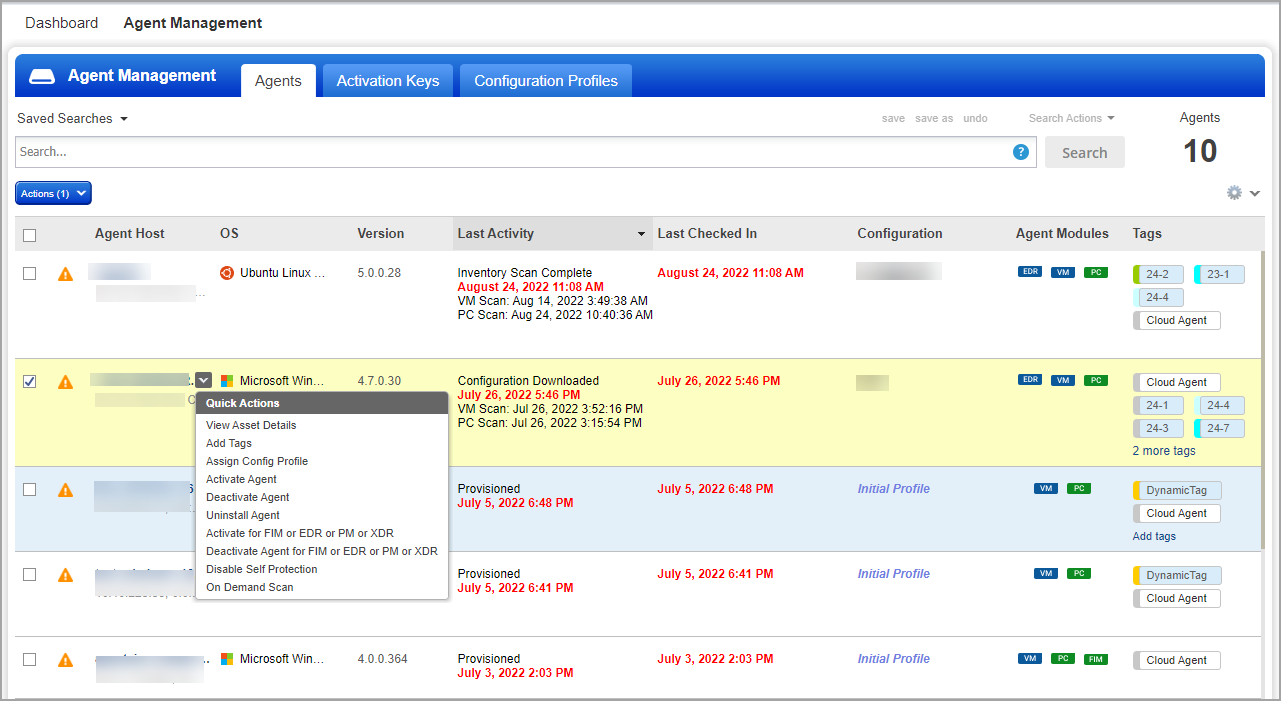Choose Uninstall Agent from Quick Actions menu
This screenshot has height=701, width=1281.
click(x=243, y=515)
